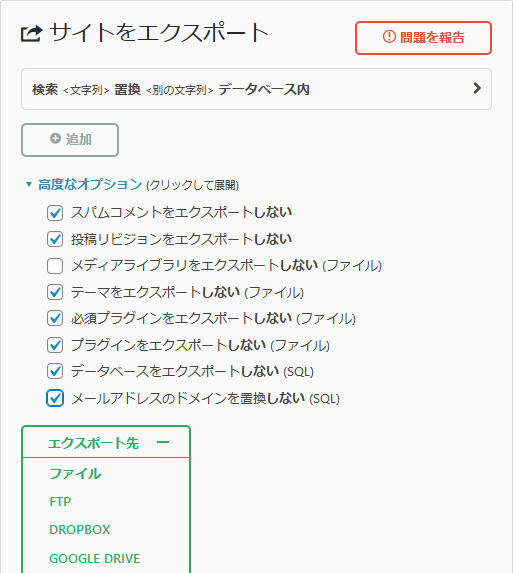Toggle 必須プラグインをエクスポートしない checkbox
The width and height of the screenshot is (513, 573).
[55, 318]
